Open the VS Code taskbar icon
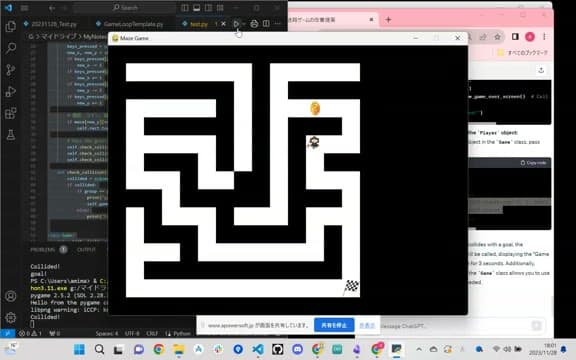The width and height of the screenshot is (576, 360). (x=258, y=349)
